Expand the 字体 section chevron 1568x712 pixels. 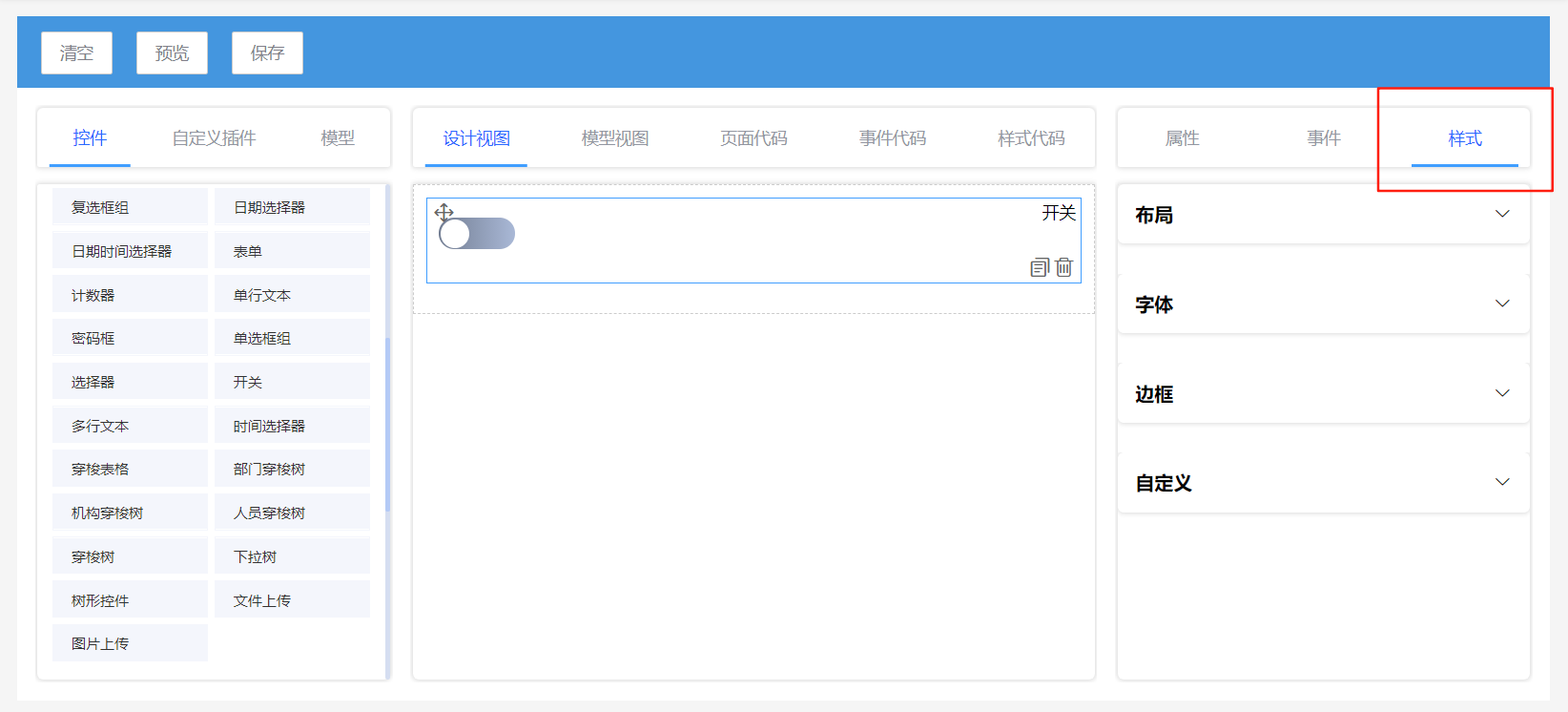coord(1502,304)
